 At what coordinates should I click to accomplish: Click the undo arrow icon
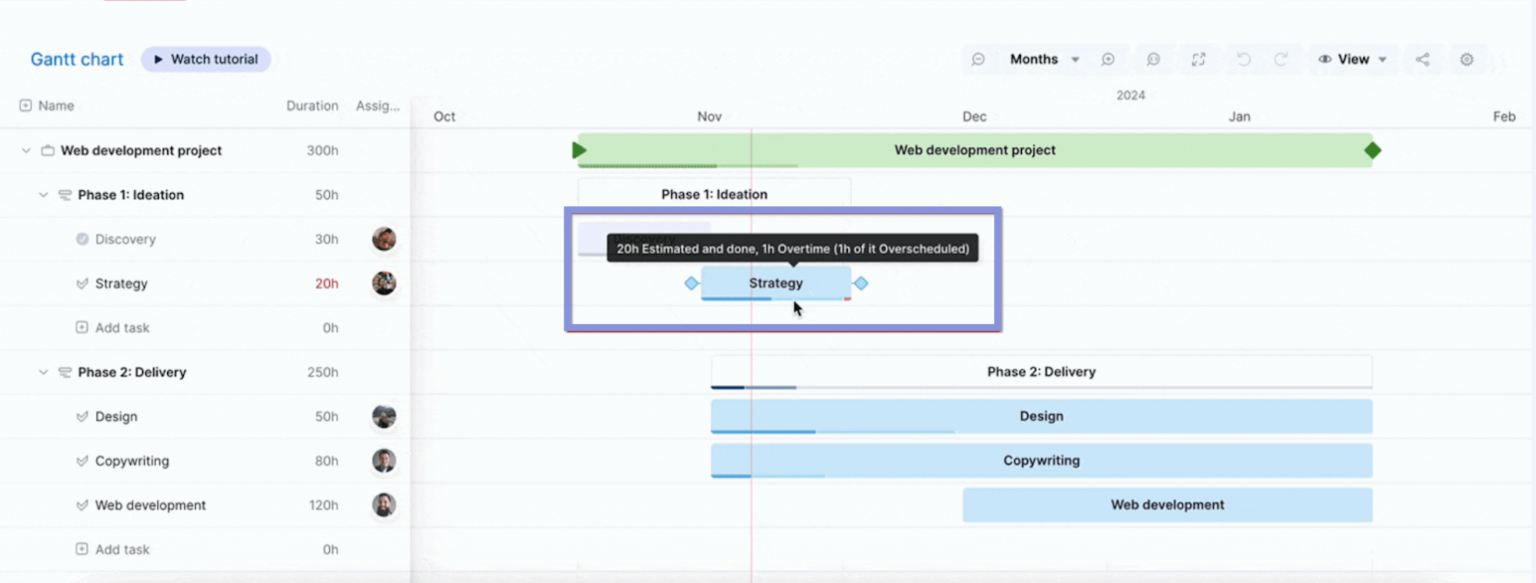(1243, 59)
